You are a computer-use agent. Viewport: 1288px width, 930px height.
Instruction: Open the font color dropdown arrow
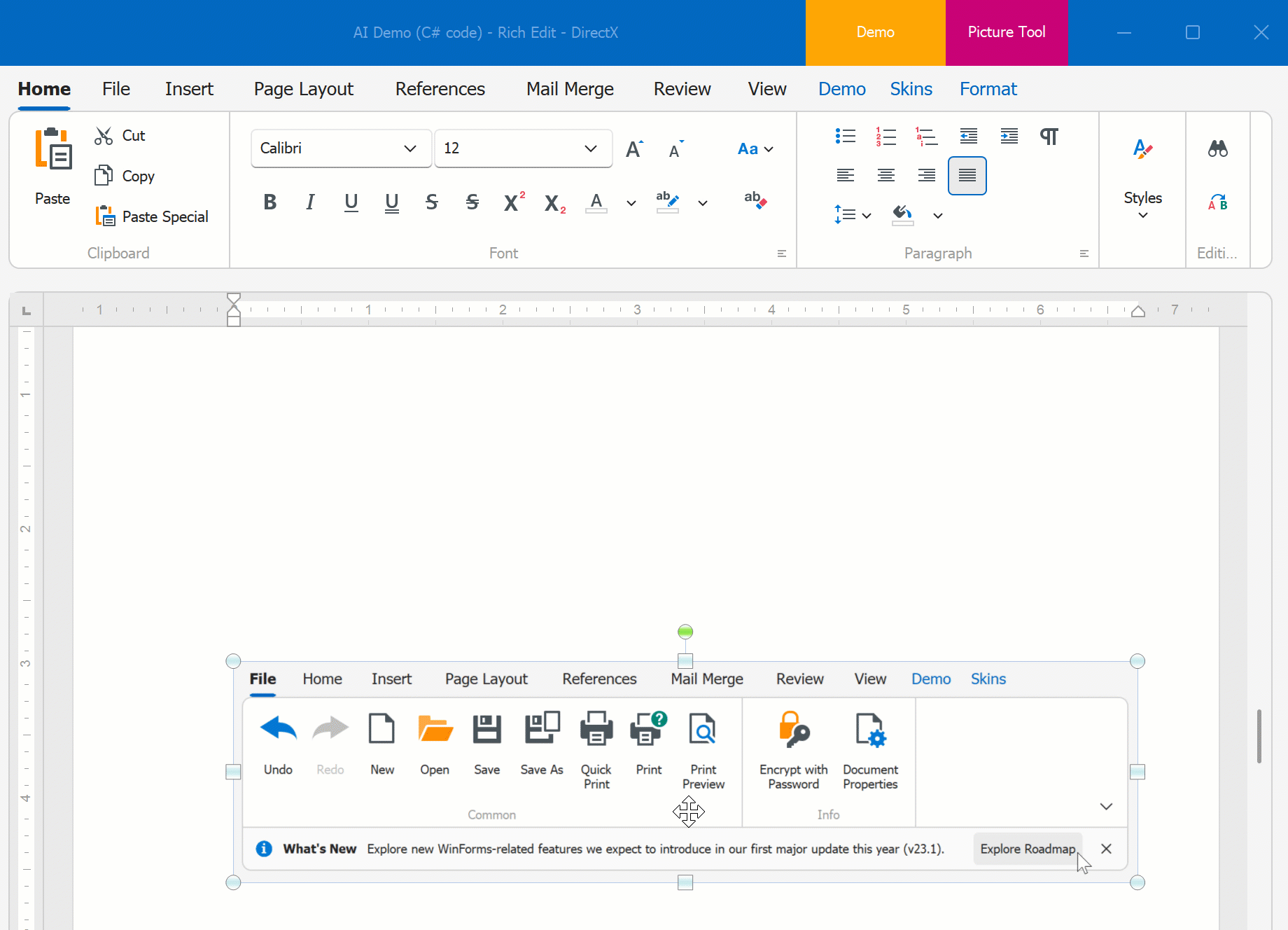[x=631, y=203]
